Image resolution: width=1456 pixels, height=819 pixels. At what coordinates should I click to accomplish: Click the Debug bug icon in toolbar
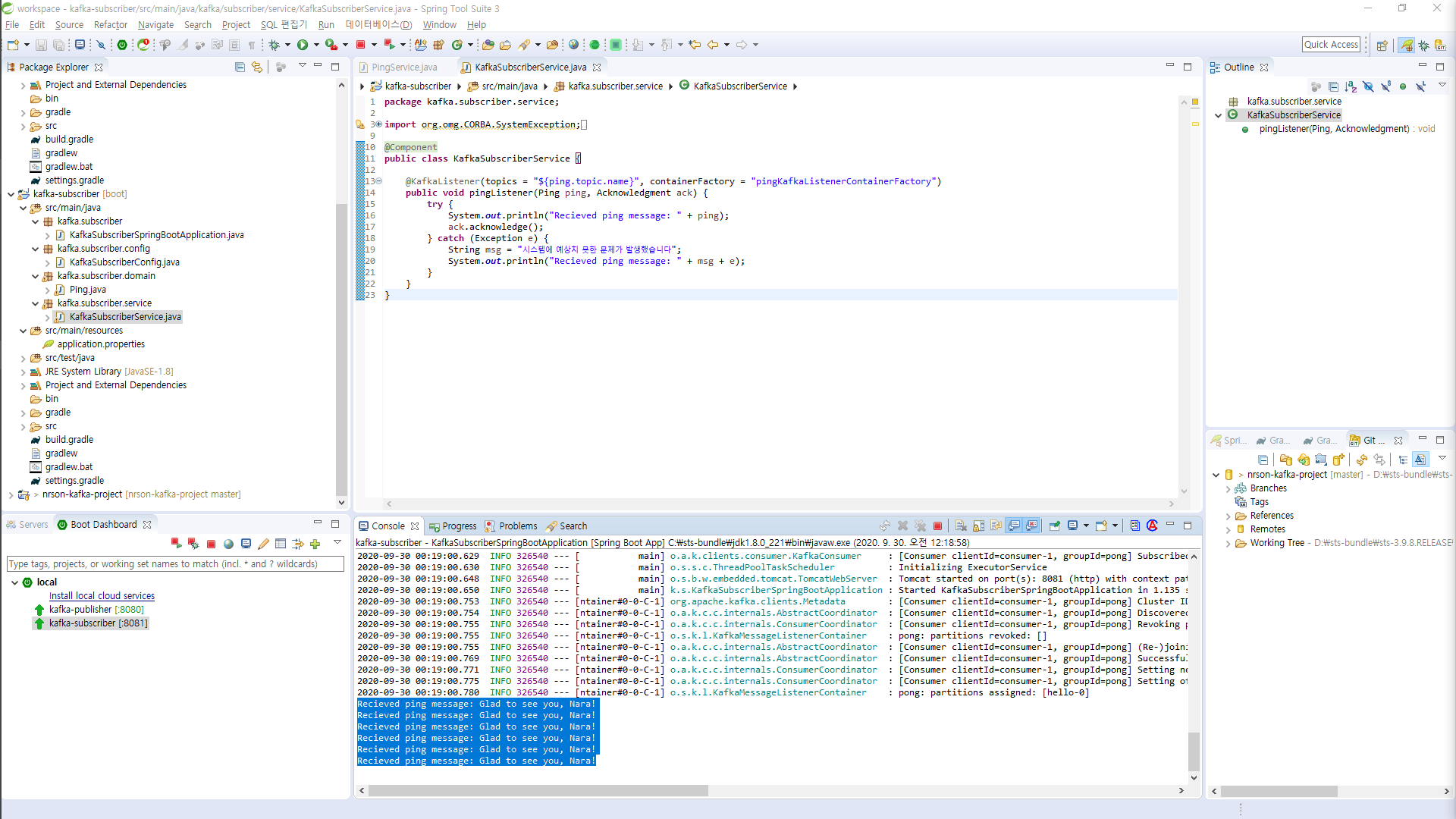pos(274,45)
